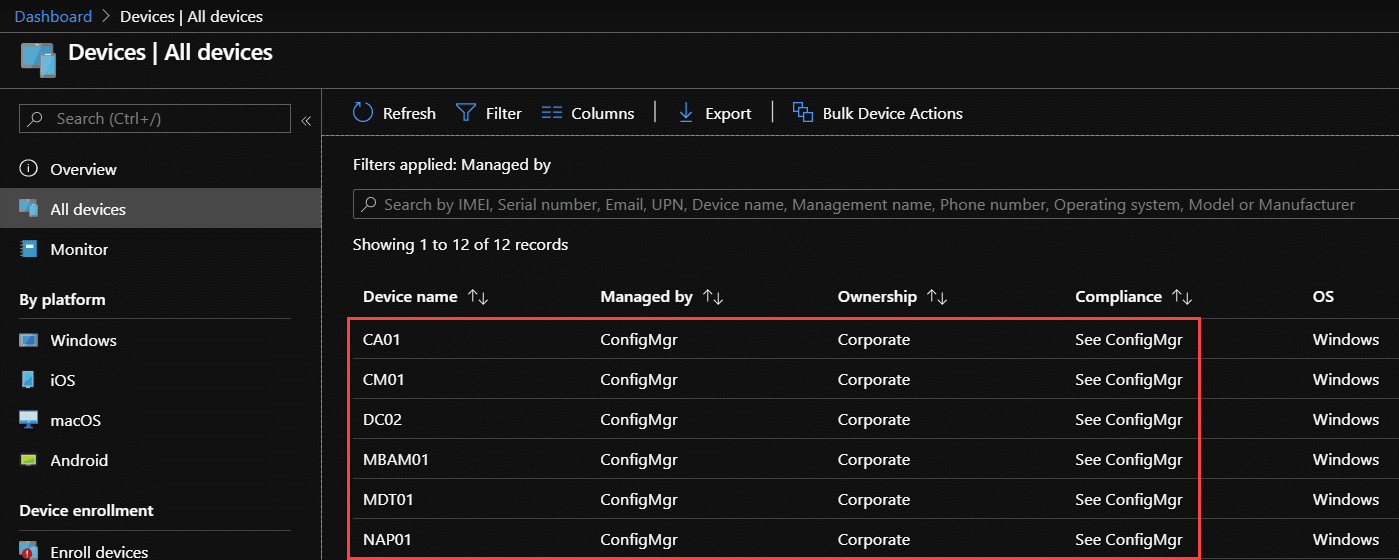Viewport: 1399px width, 560px height.
Task: Click the Export download icon
Action: tap(686, 113)
